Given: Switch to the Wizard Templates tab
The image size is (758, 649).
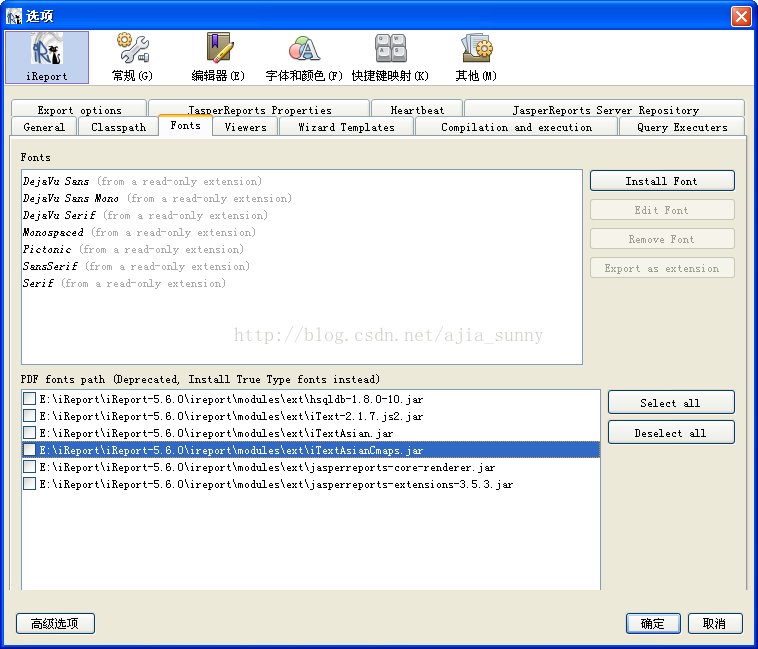Looking at the screenshot, I should (346, 127).
